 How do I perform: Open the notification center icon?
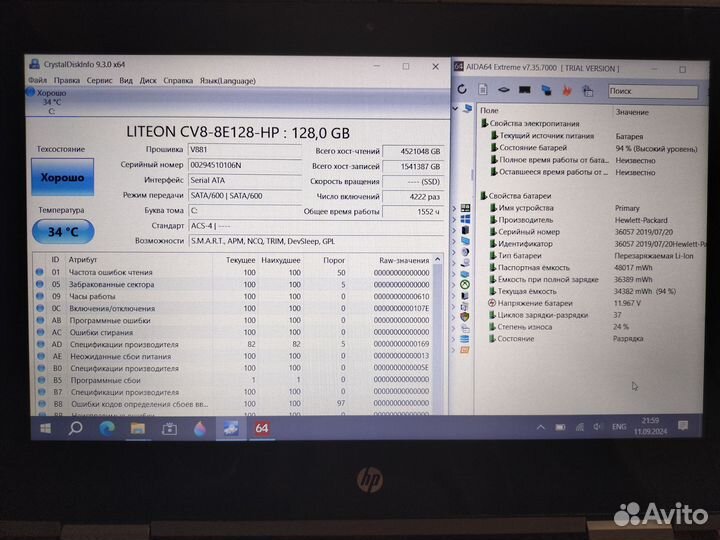pos(683,426)
